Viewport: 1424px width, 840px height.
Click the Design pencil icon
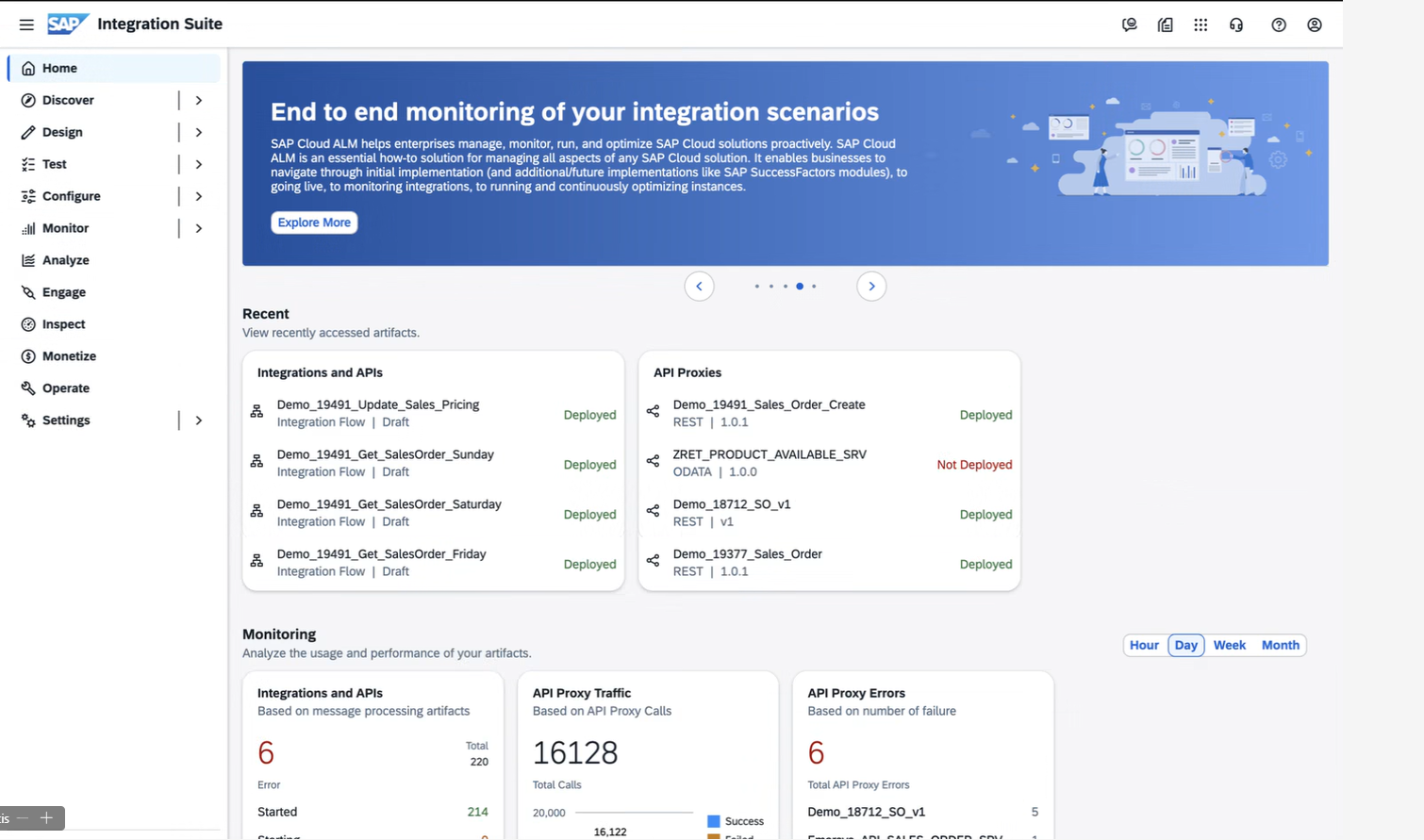pyautogui.click(x=28, y=132)
